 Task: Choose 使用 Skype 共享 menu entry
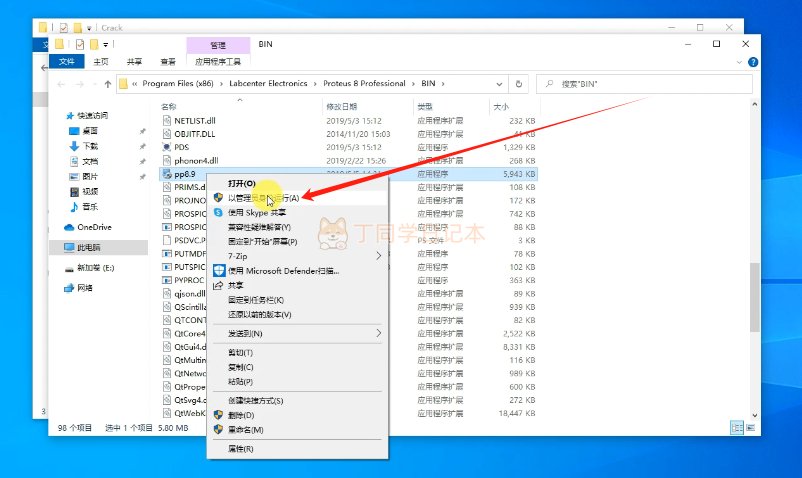tap(297, 213)
